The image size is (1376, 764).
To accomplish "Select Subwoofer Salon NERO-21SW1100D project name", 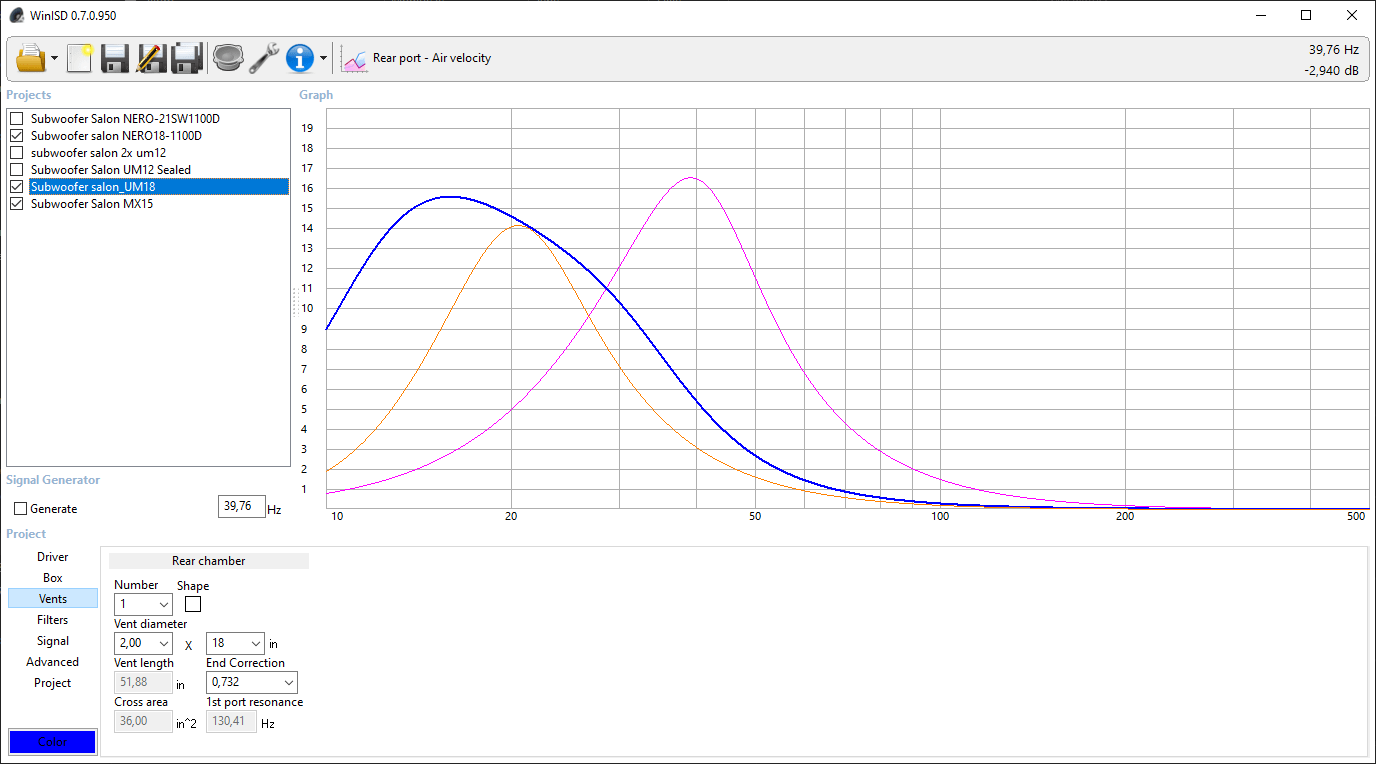I will (x=125, y=119).
